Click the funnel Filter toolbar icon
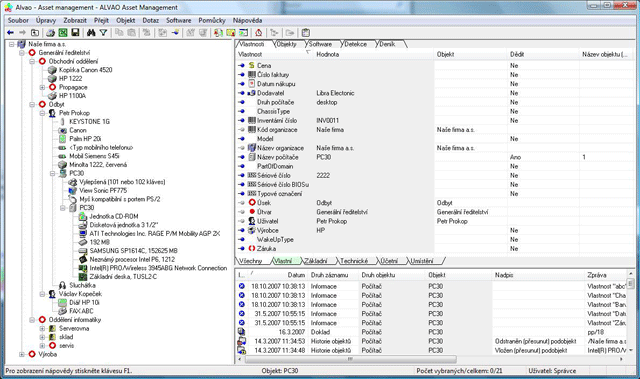The image size is (640, 379). tap(103, 33)
